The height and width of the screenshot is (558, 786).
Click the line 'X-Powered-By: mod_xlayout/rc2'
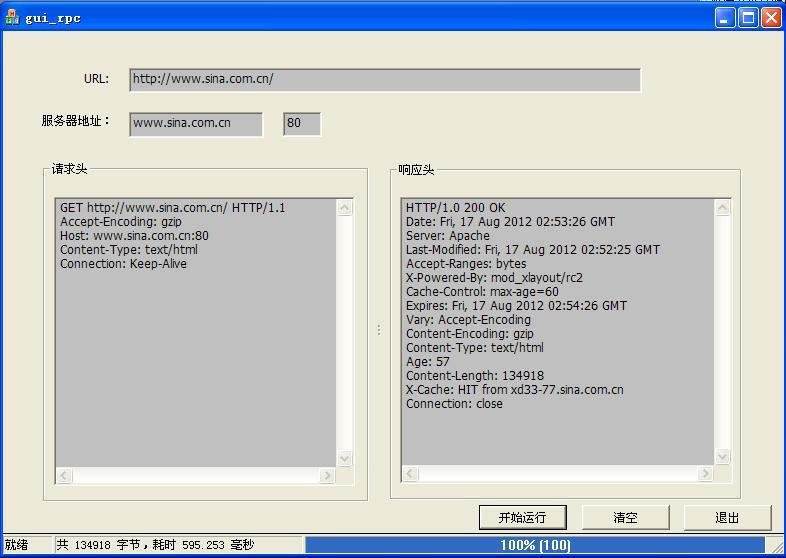494,278
